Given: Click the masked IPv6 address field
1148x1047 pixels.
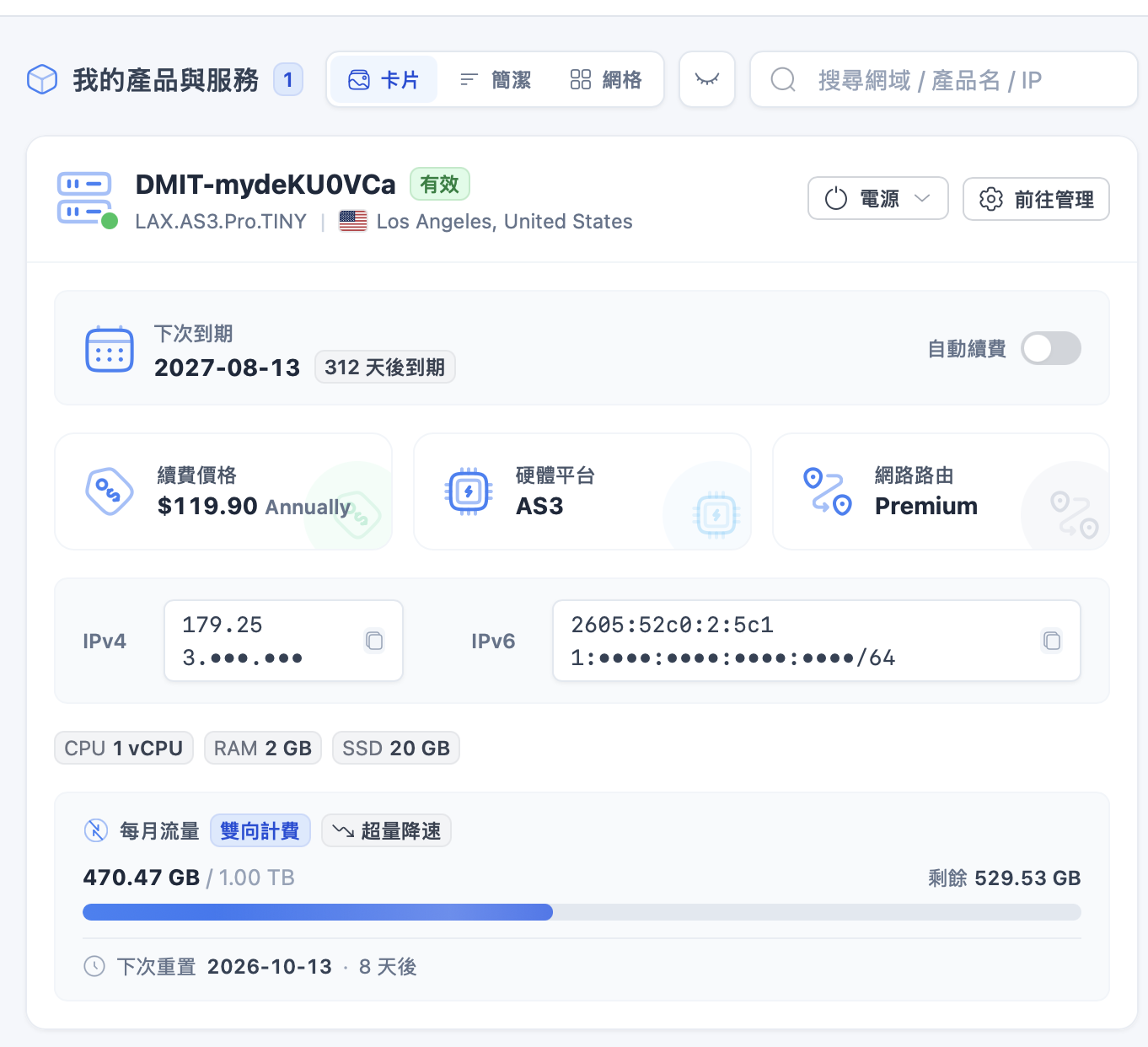Looking at the screenshot, I should tap(816, 641).
